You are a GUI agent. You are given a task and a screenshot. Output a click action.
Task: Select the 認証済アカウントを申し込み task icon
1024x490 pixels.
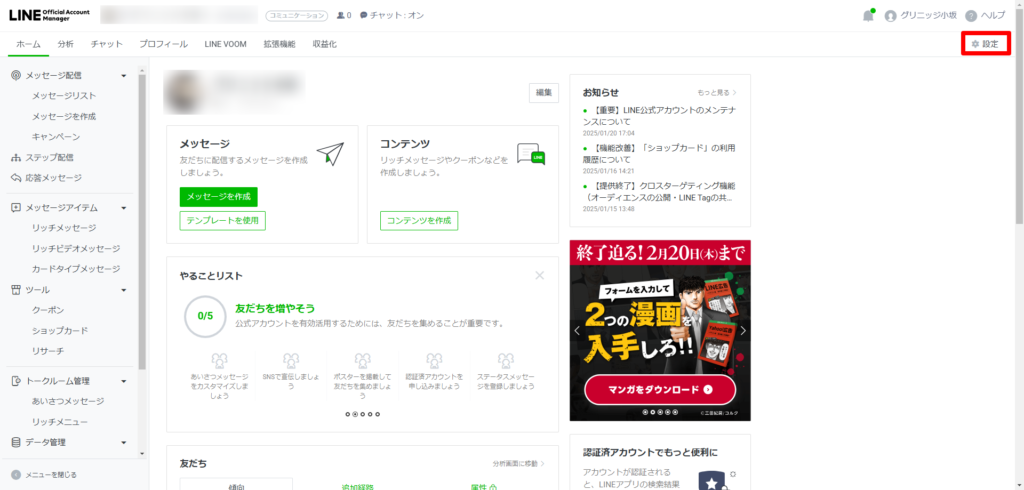[434, 361]
